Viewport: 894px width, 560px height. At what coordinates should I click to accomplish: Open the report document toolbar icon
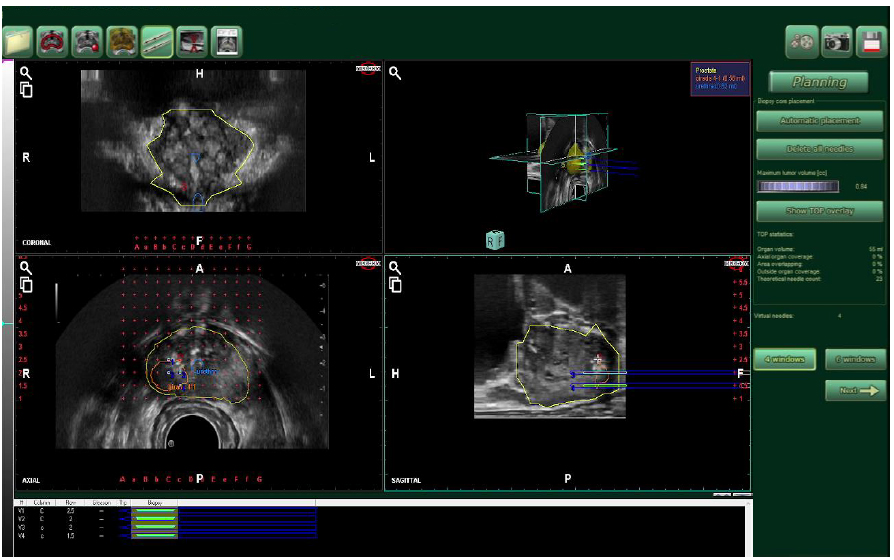click(226, 41)
